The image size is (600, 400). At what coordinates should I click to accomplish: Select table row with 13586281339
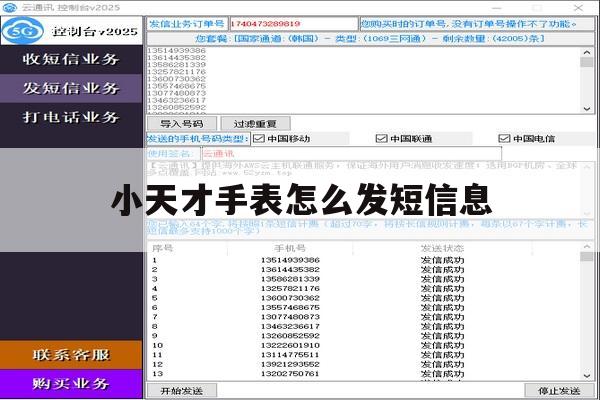(364, 279)
